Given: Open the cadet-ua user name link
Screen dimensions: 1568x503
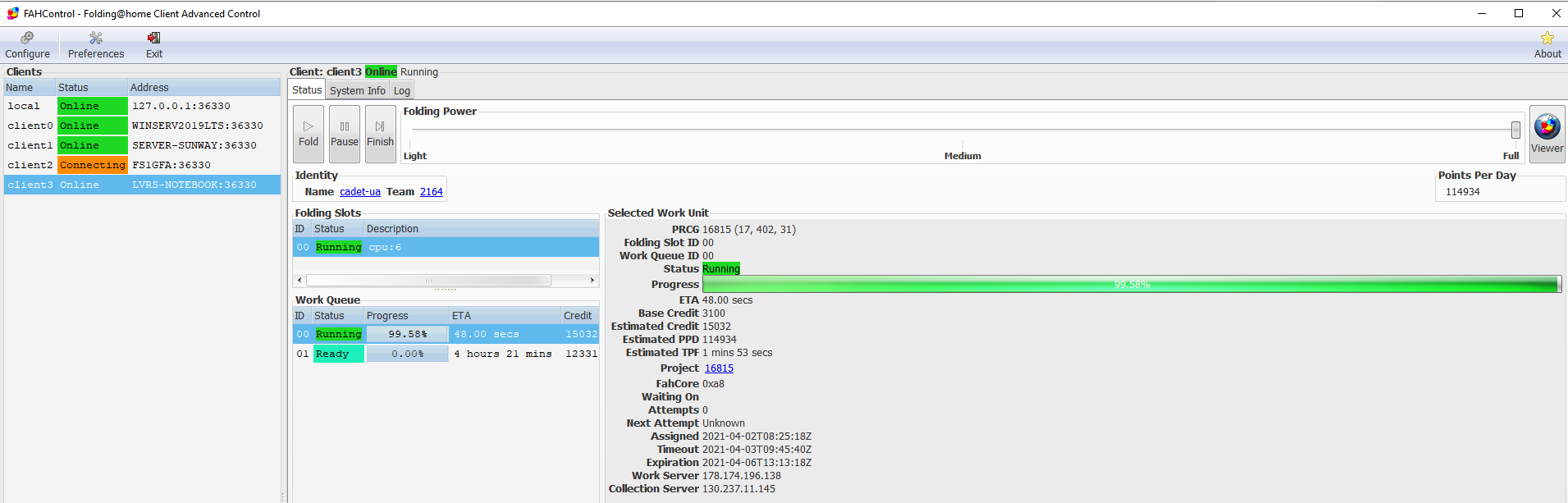Looking at the screenshot, I should pyautogui.click(x=360, y=192).
